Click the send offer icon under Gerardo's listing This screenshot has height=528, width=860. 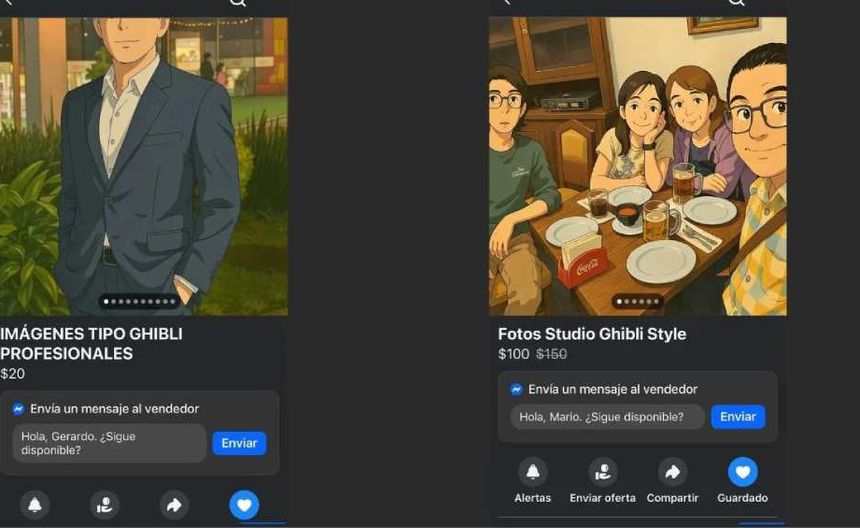coord(105,505)
